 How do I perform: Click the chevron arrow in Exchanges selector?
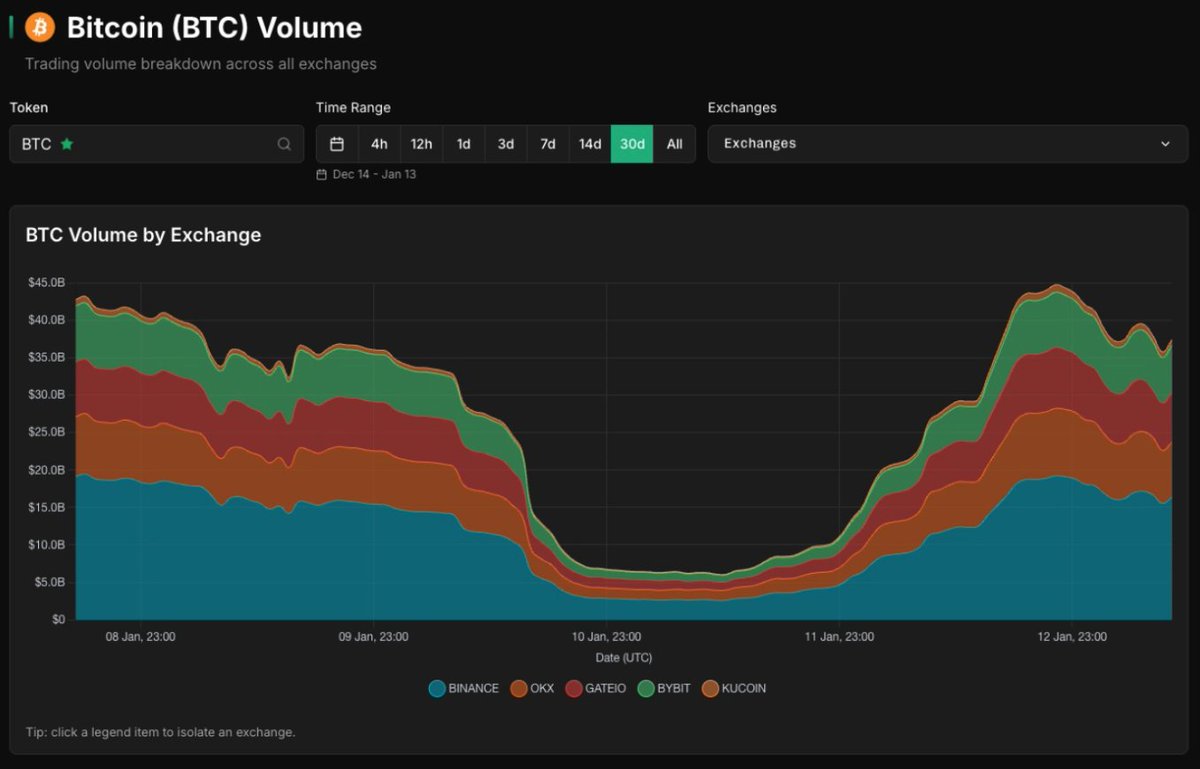[1165, 144]
